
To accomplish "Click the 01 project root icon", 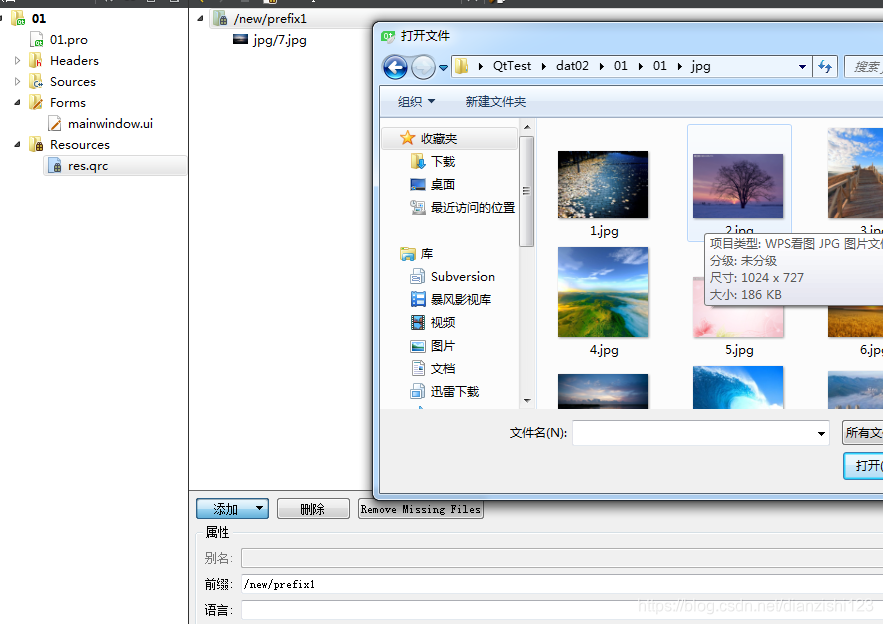I will (x=18, y=19).
